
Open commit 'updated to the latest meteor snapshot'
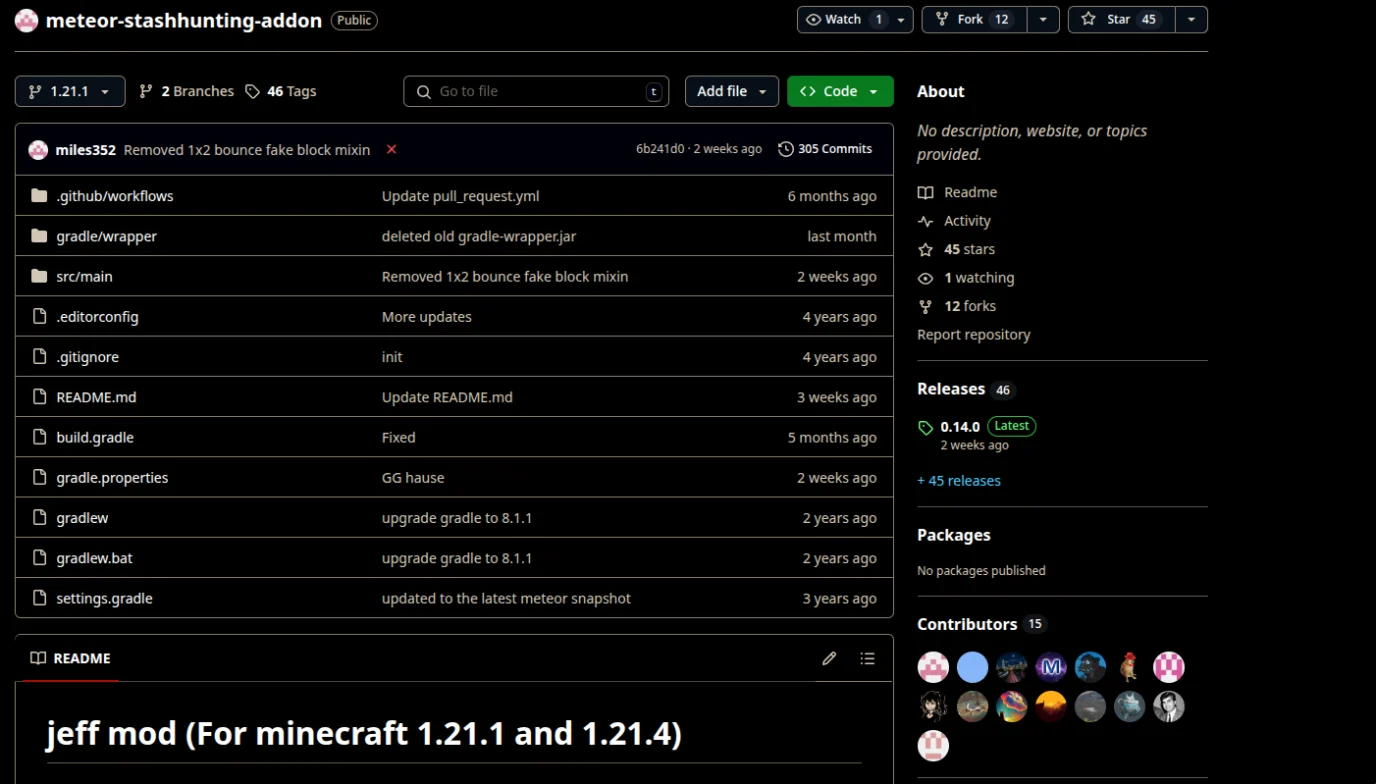(506, 598)
